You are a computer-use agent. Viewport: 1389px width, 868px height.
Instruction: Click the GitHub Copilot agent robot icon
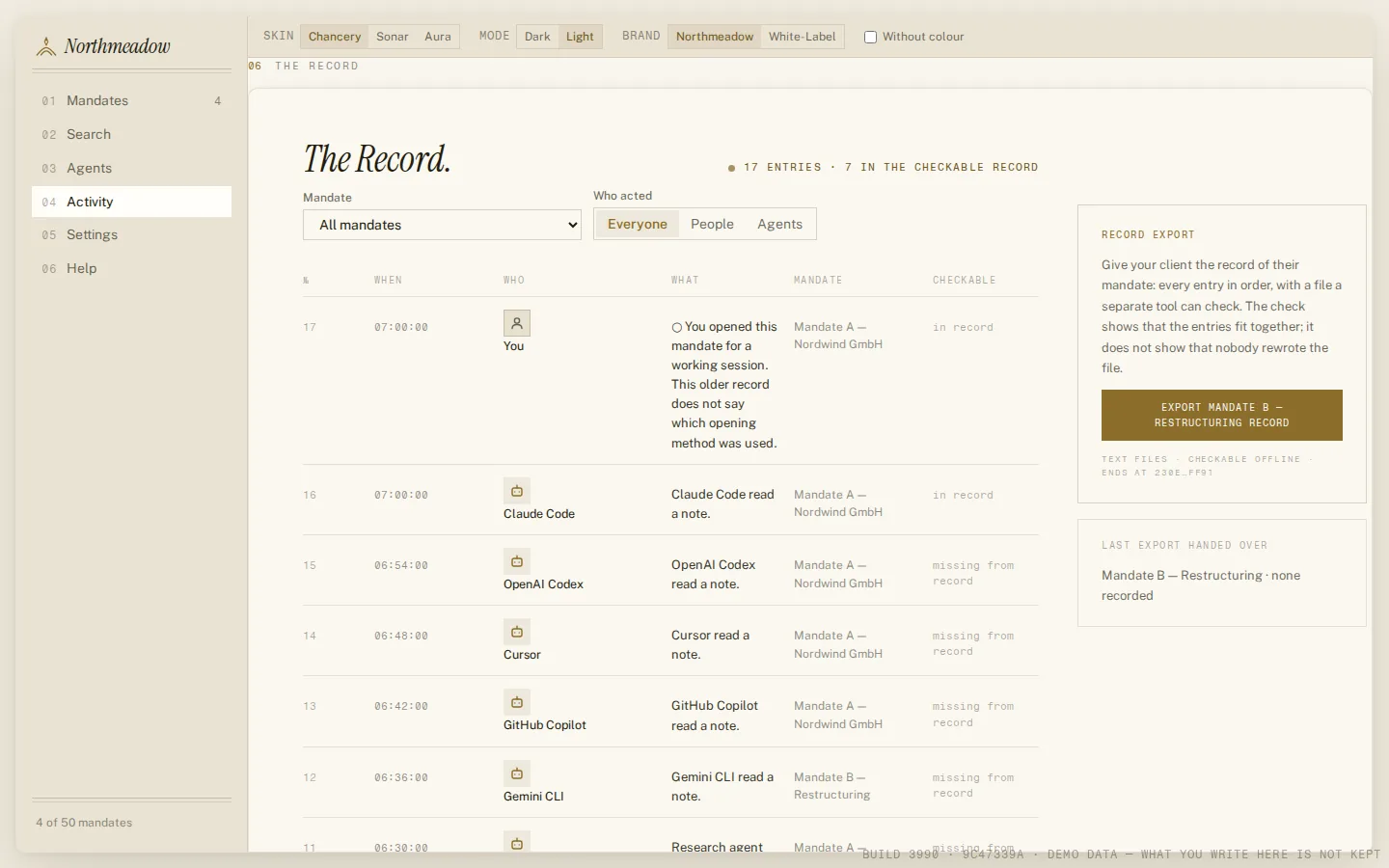(x=517, y=702)
